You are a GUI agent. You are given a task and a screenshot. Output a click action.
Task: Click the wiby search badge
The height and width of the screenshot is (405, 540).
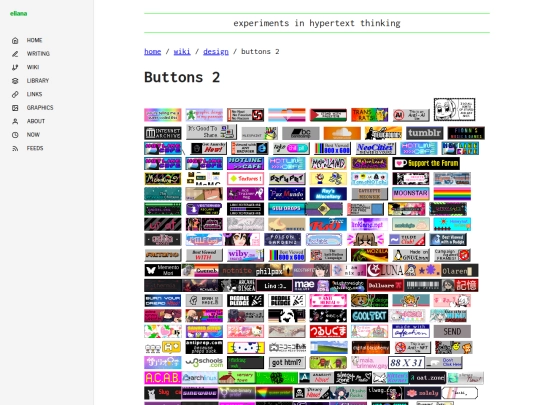tap(245, 255)
